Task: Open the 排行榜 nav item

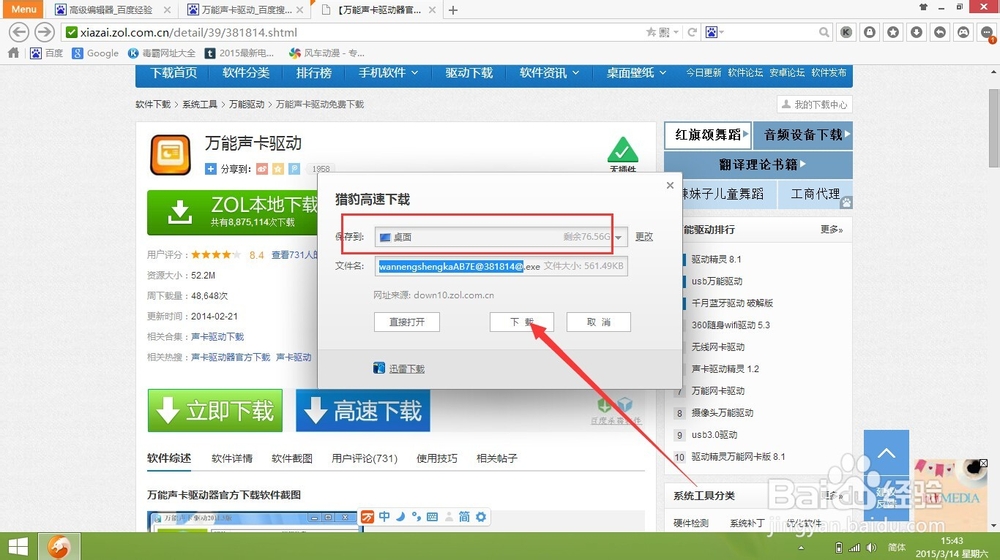Action: [x=314, y=73]
